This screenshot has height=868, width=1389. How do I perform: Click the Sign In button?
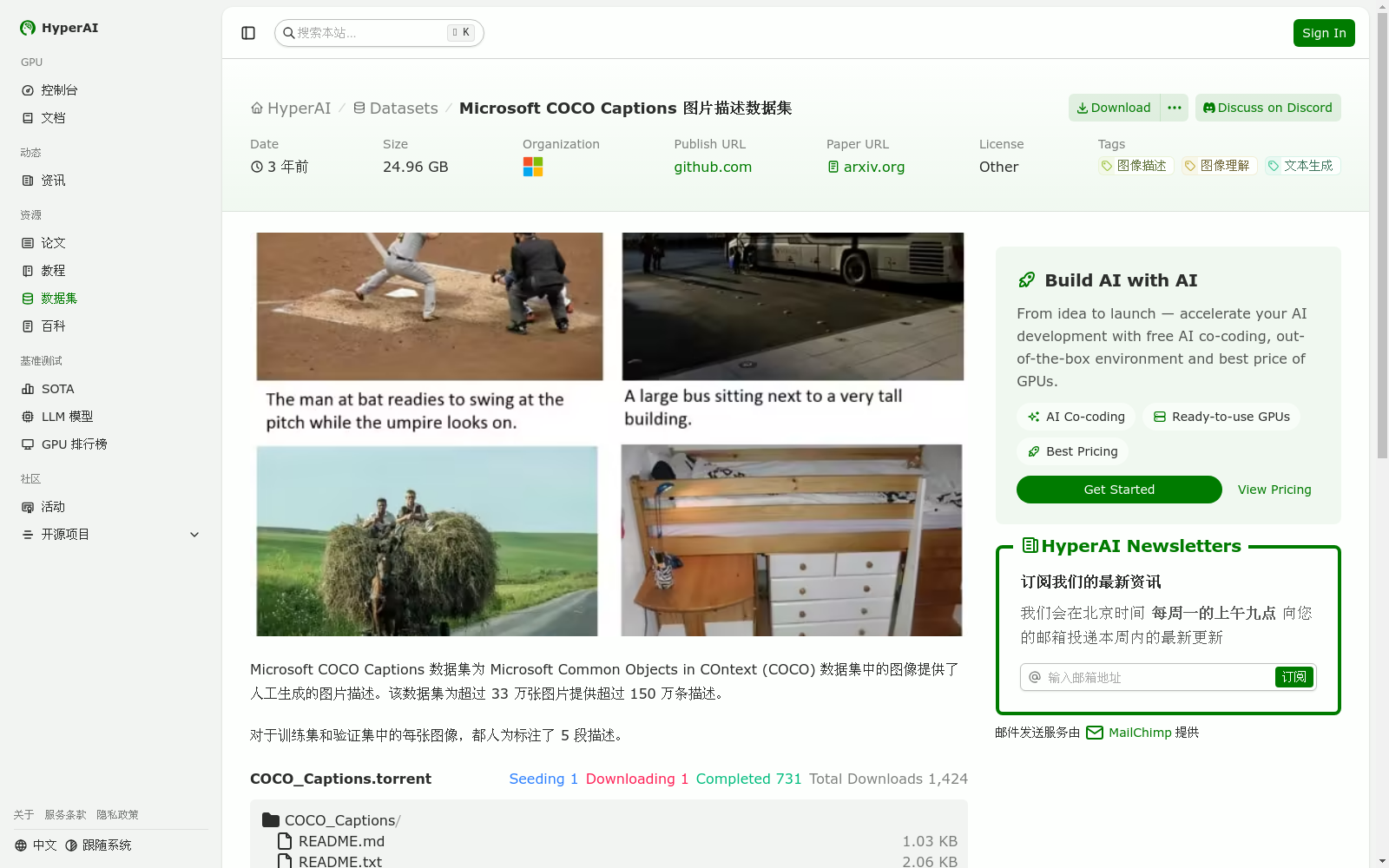tap(1324, 33)
